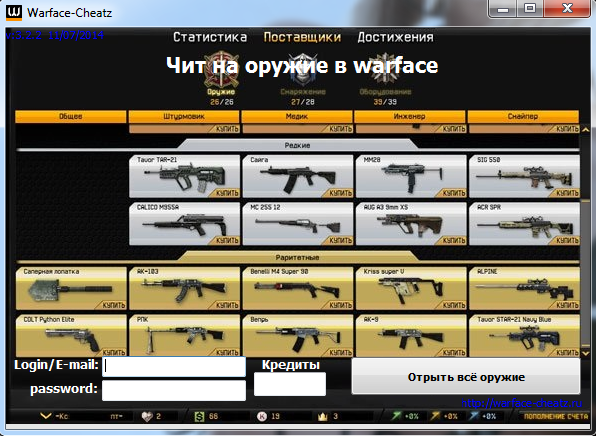The image size is (596, 436).
Task: Click the Раритетные section header
Action: (297, 257)
